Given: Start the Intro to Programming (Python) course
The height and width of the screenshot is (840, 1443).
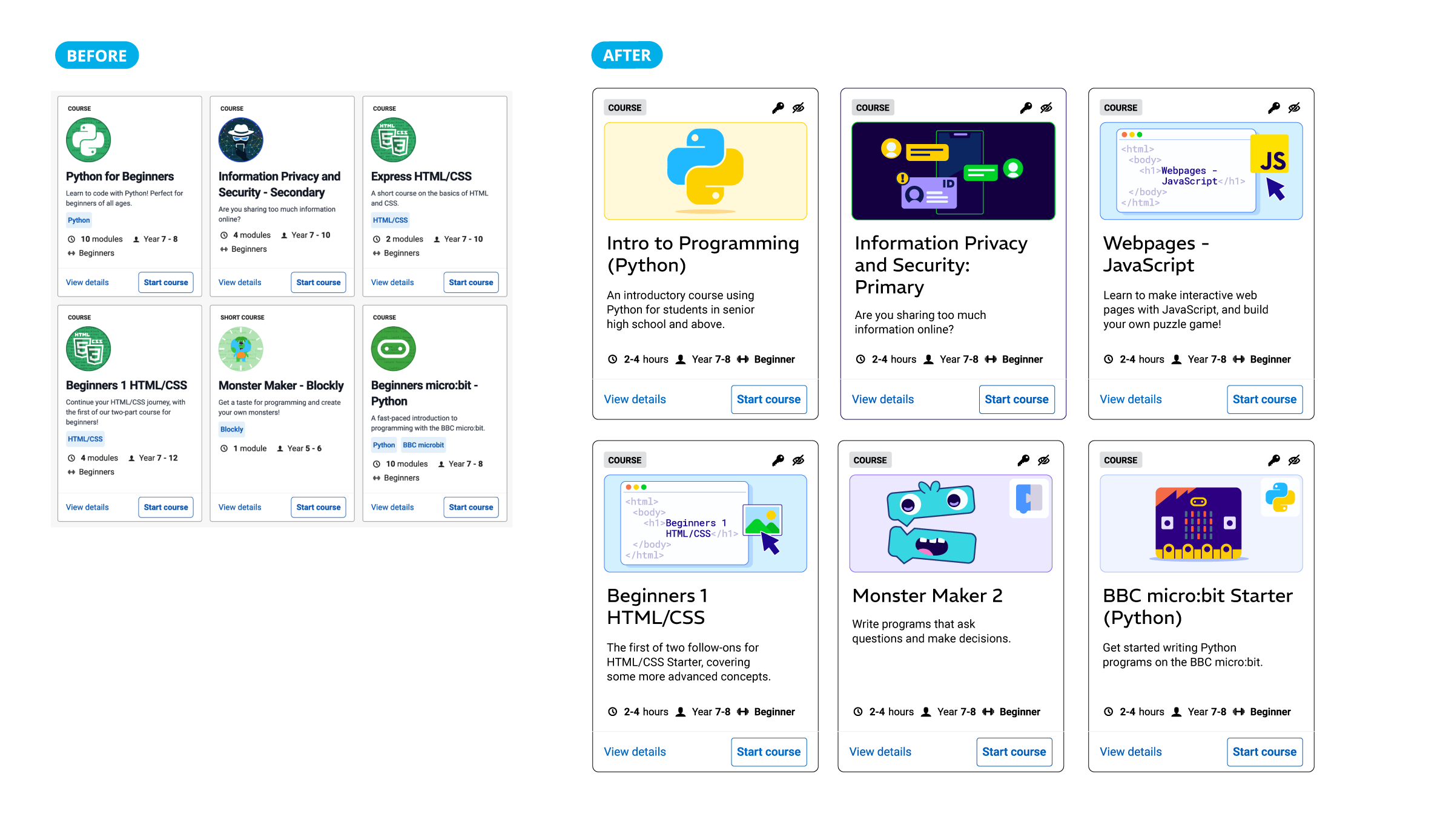Looking at the screenshot, I should [768, 399].
